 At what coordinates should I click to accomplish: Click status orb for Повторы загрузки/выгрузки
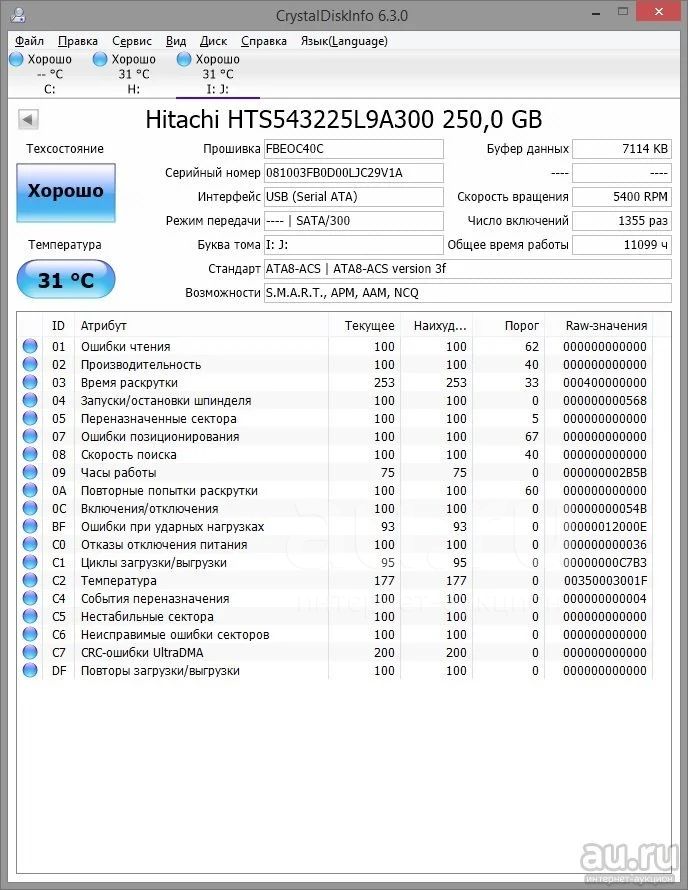tap(30, 670)
